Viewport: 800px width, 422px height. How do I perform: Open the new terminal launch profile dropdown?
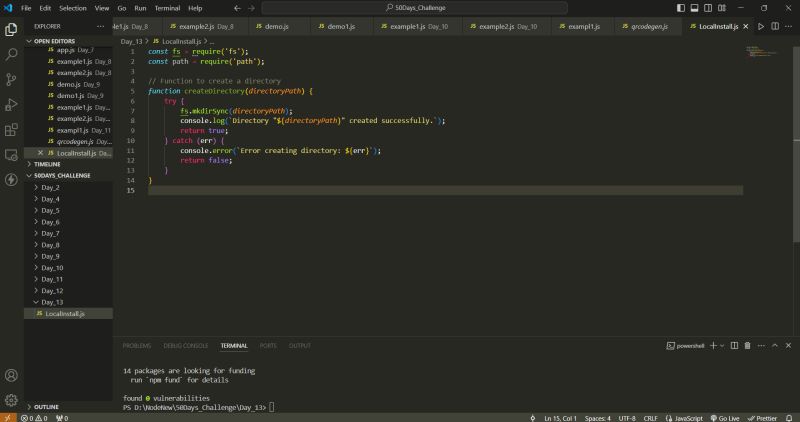[723, 345]
